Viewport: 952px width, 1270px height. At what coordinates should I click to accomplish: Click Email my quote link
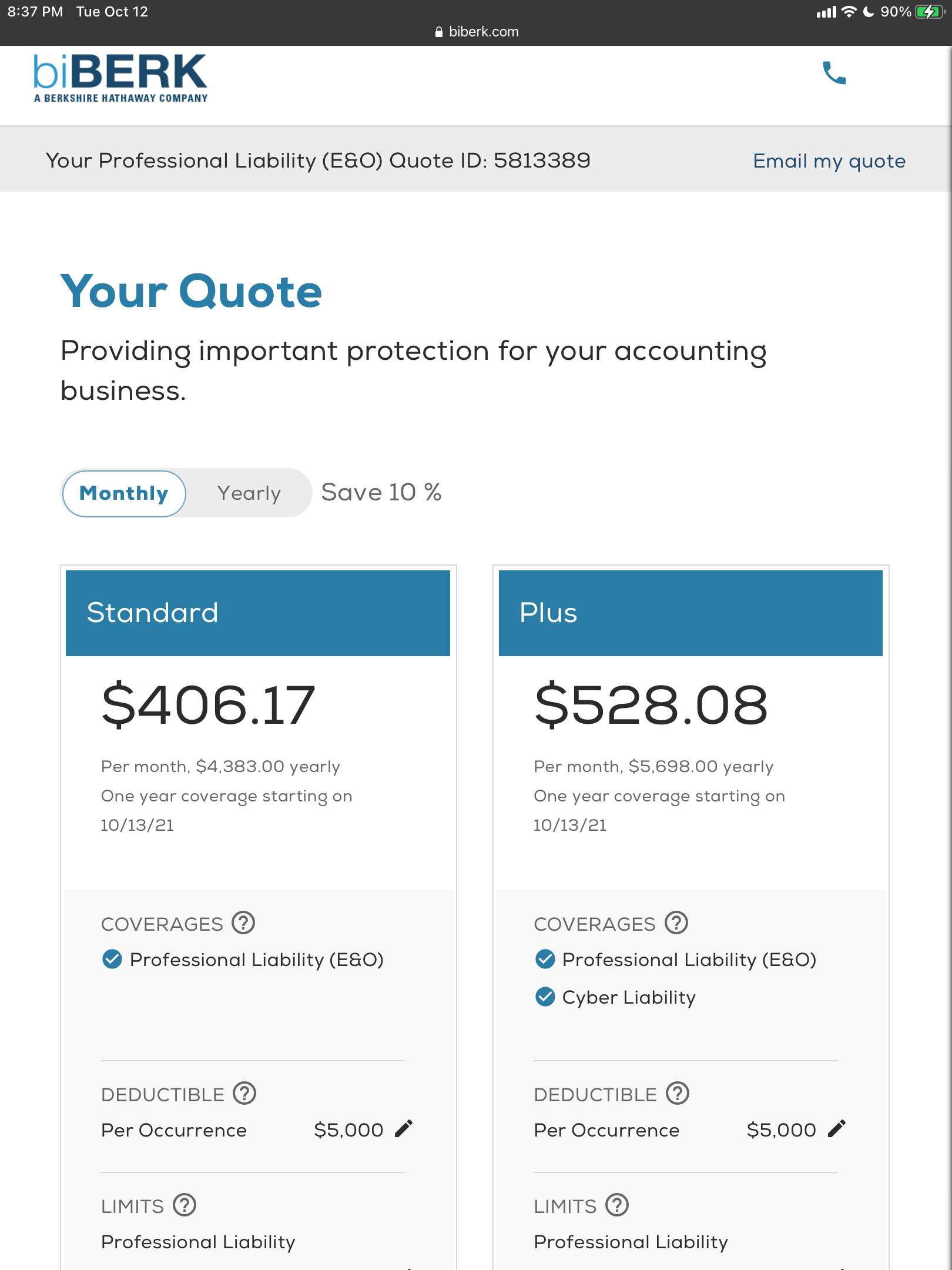point(829,161)
